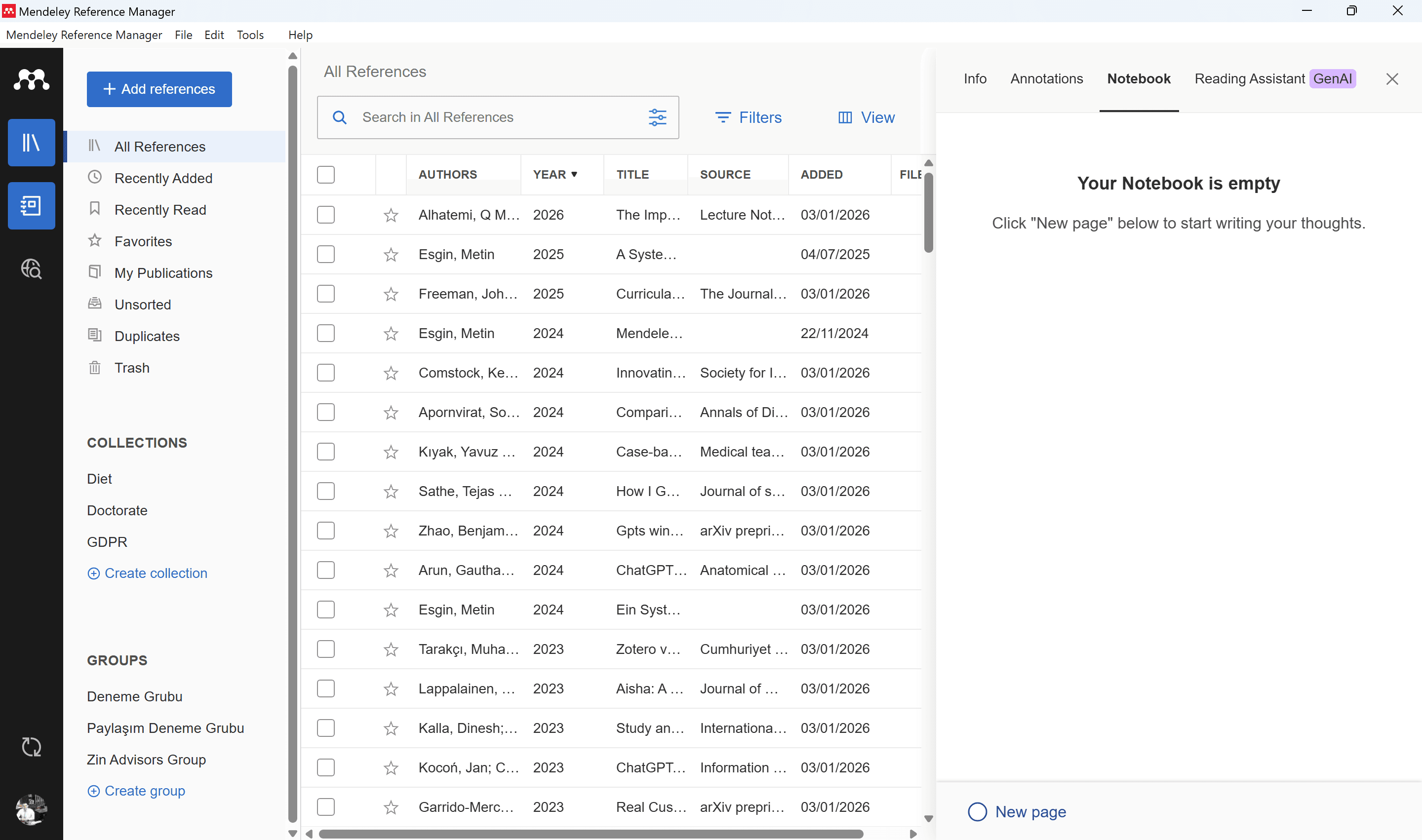Open the Help menu
Screen dimensions: 1422x840
point(300,35)
